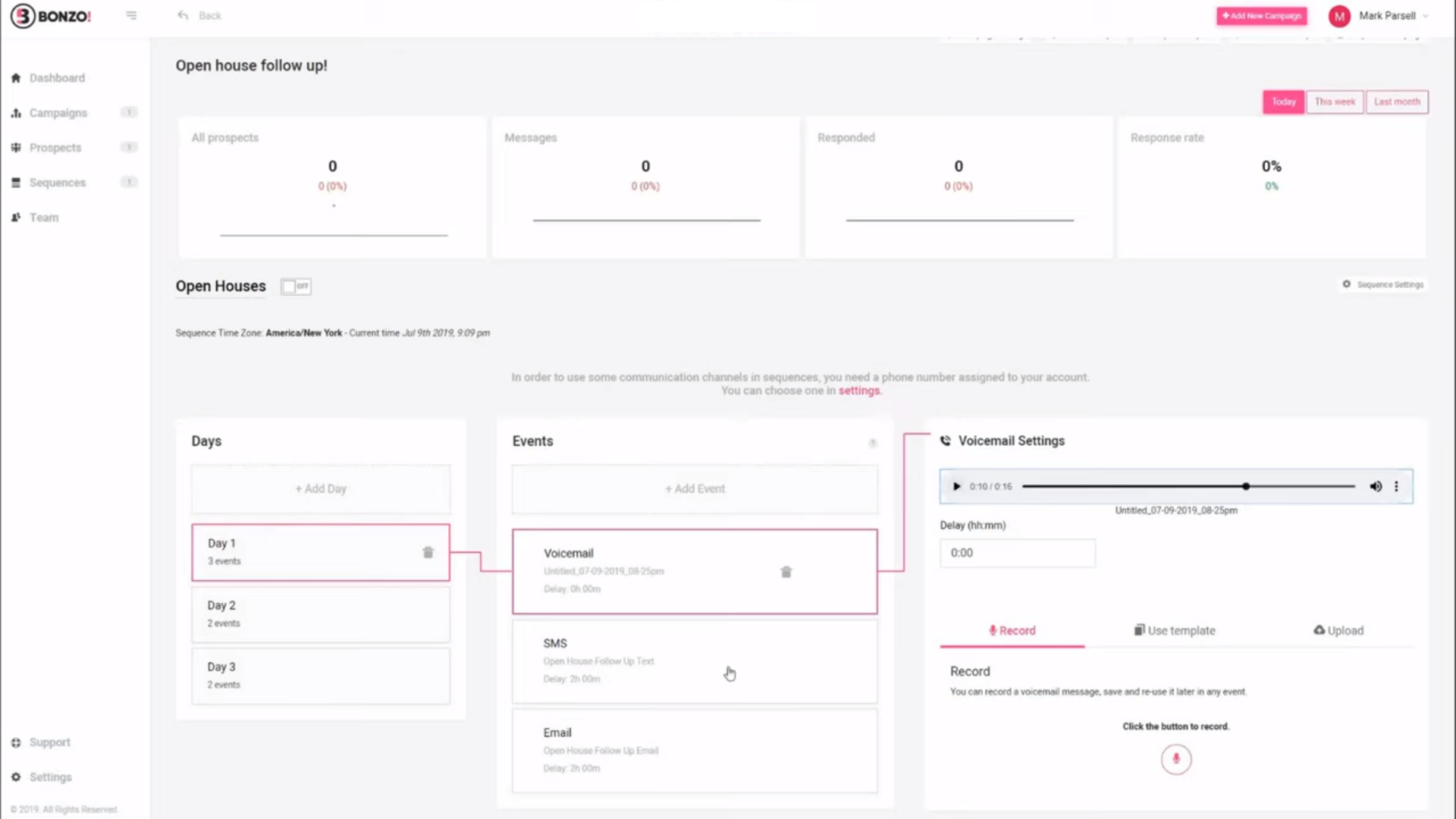Click the hamburger menu icon beside logo
Screen dimensions: 1456x819
131,15
